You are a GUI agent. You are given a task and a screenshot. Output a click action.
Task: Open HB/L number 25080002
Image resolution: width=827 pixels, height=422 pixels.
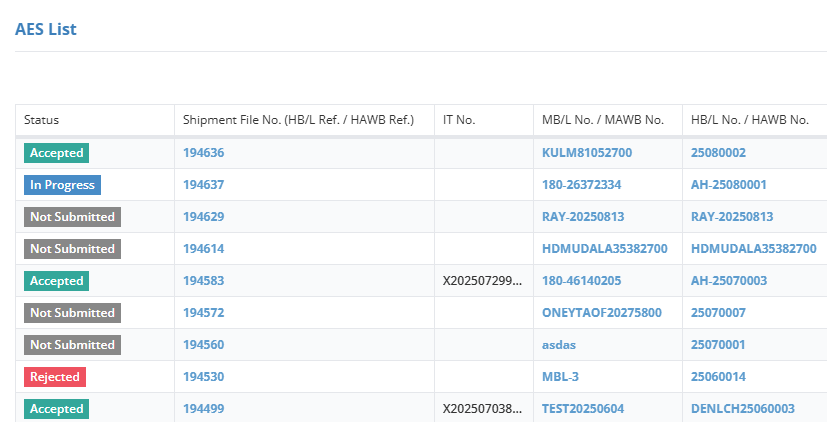(x=718, y=153)
